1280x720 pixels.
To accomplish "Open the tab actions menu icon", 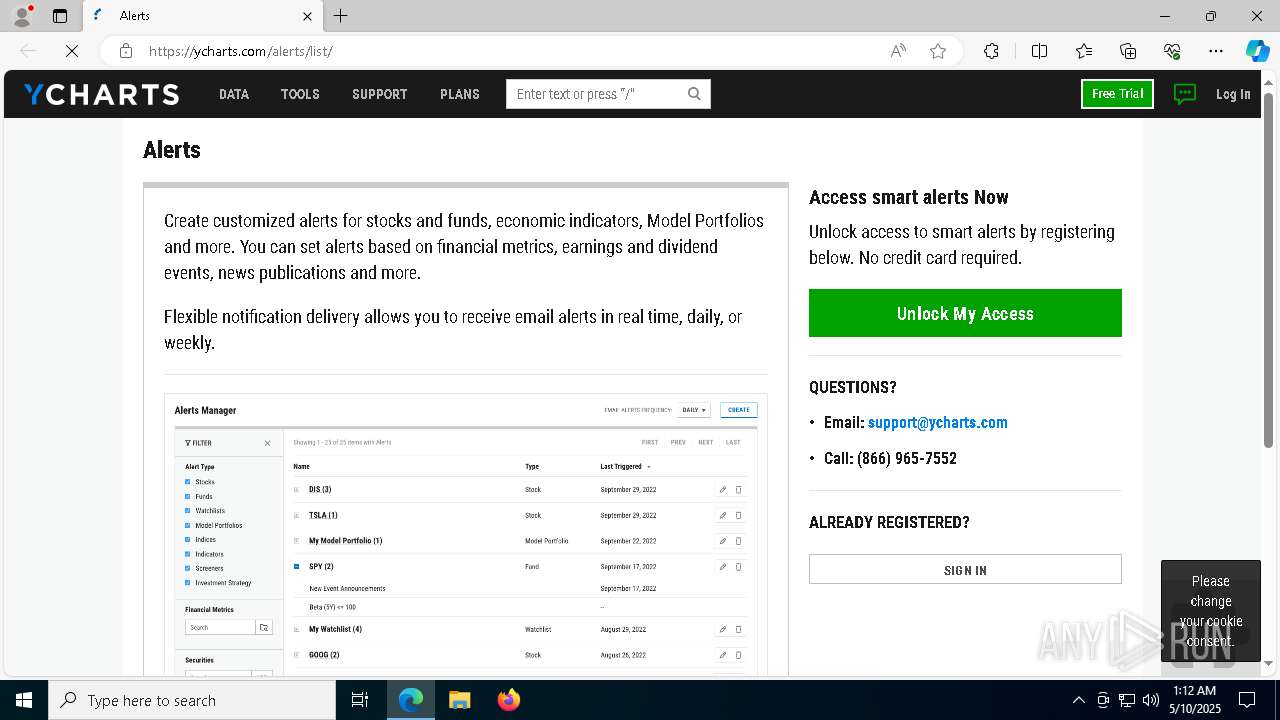I will tap(60, 16).
